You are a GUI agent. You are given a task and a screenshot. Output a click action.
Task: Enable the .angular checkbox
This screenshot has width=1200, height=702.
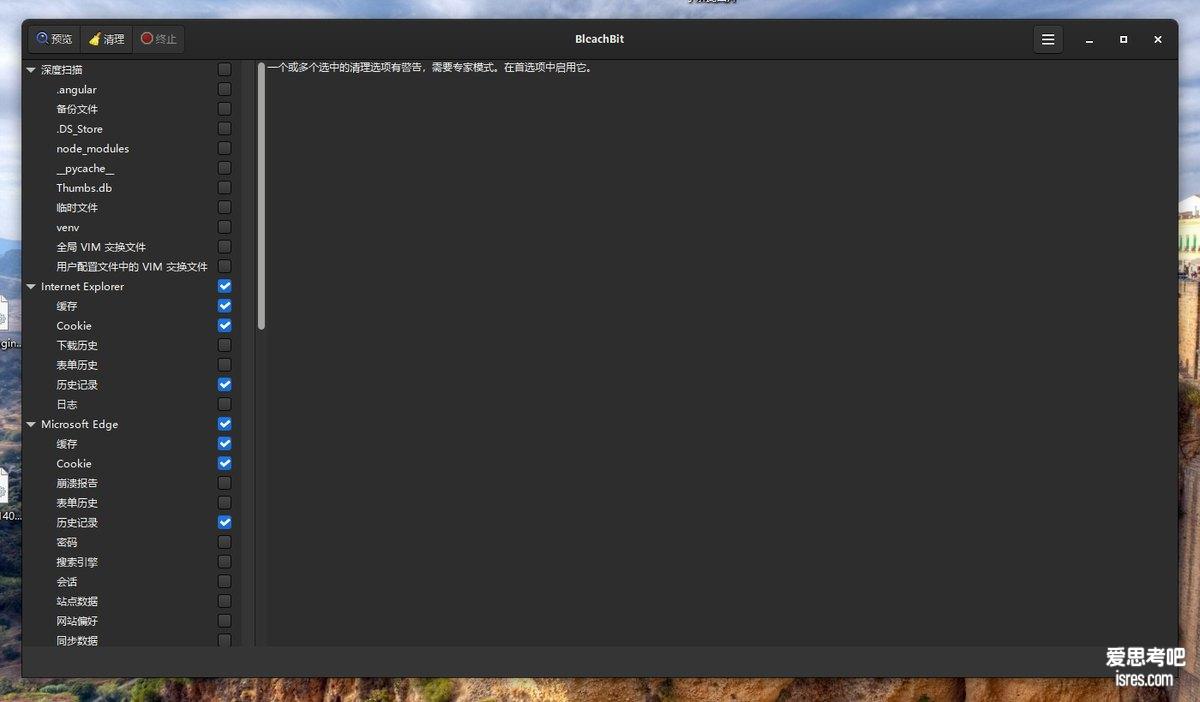point(224,89)
